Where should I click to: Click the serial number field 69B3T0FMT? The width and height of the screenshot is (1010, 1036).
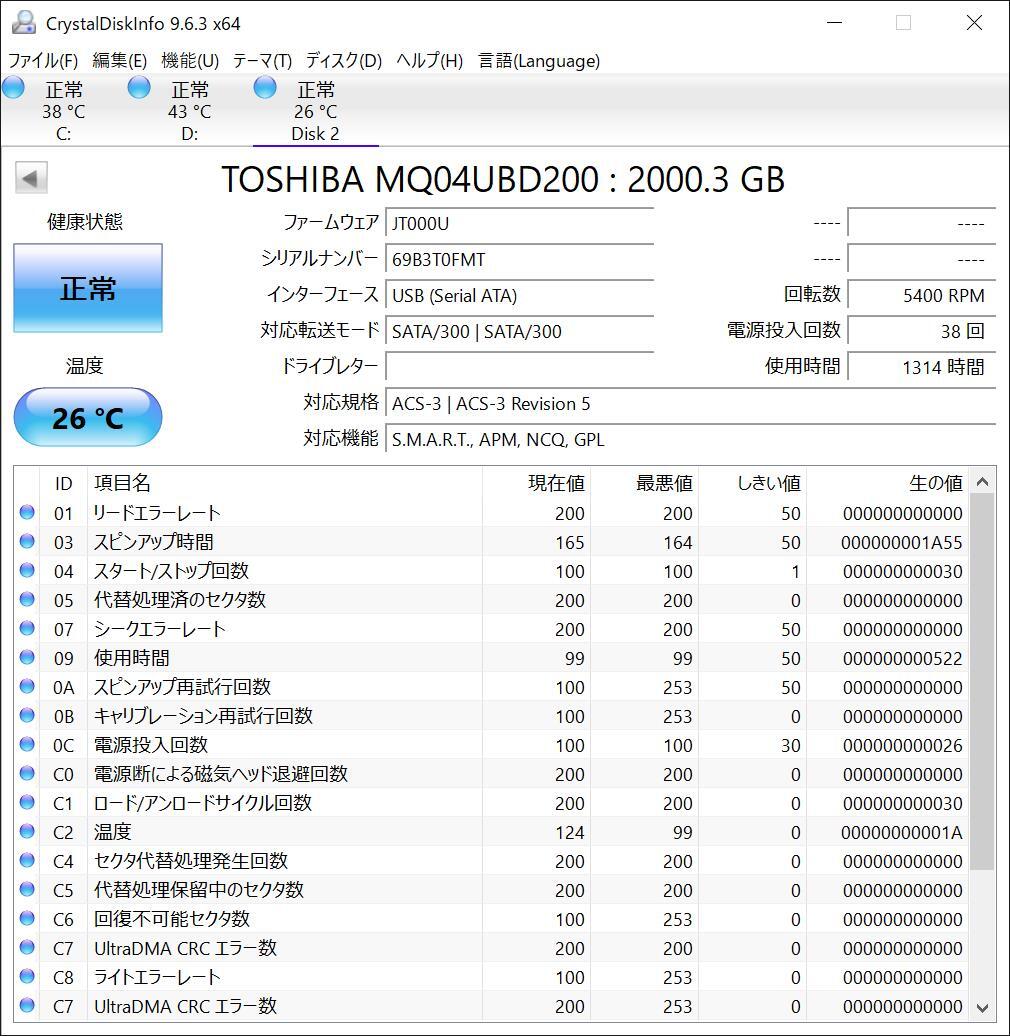(x=520, y=260)
